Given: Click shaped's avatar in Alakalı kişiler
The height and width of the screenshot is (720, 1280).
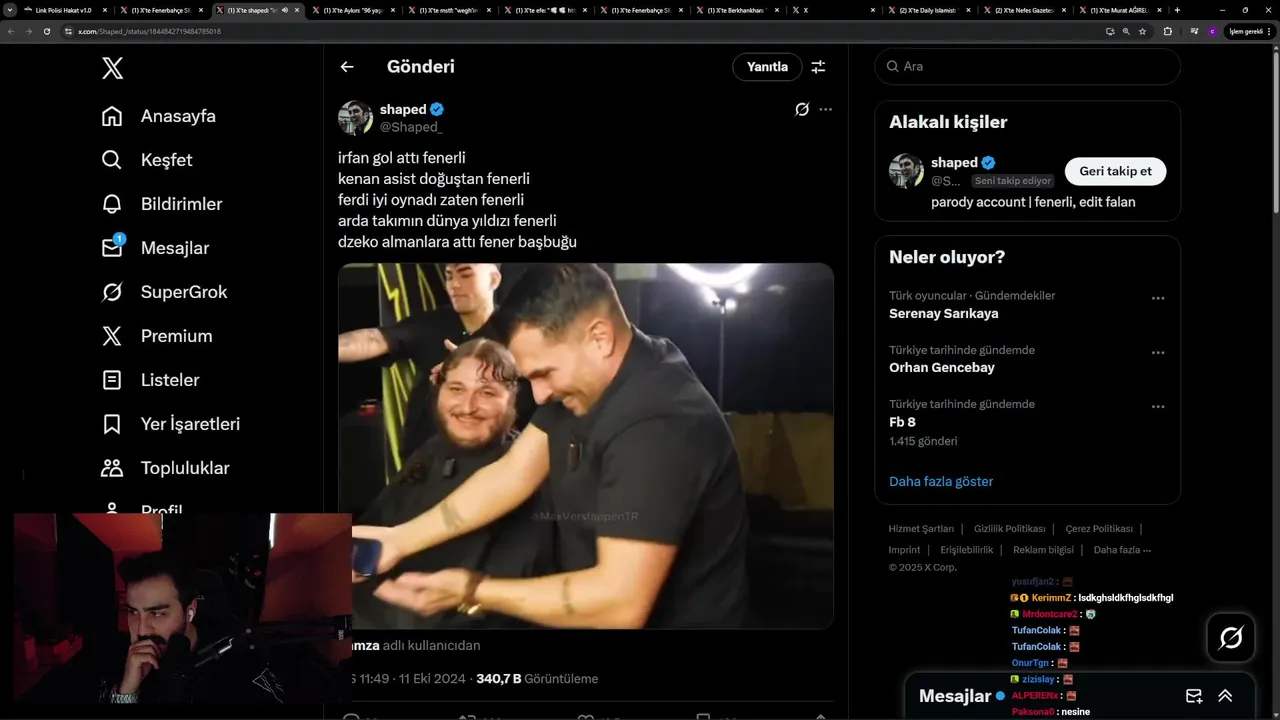Looking at the screenshot, I should [x=906, y=171].
